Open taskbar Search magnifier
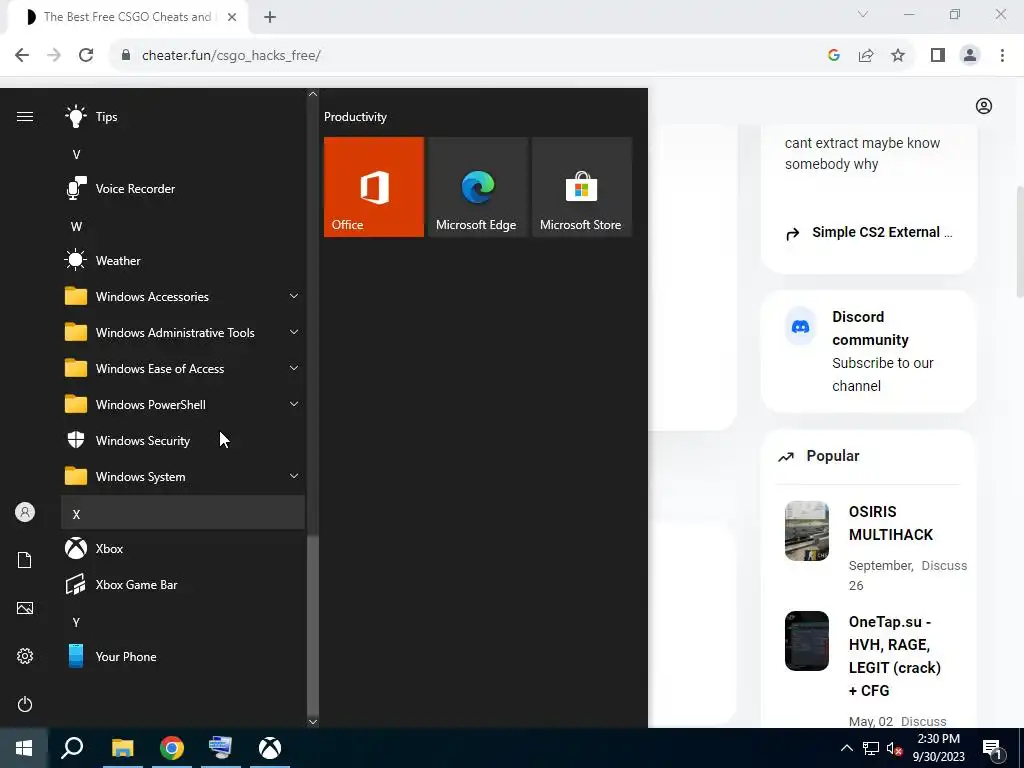This screenshot has height=768, width=1024. pyautogui.click(x=72, y=748)
